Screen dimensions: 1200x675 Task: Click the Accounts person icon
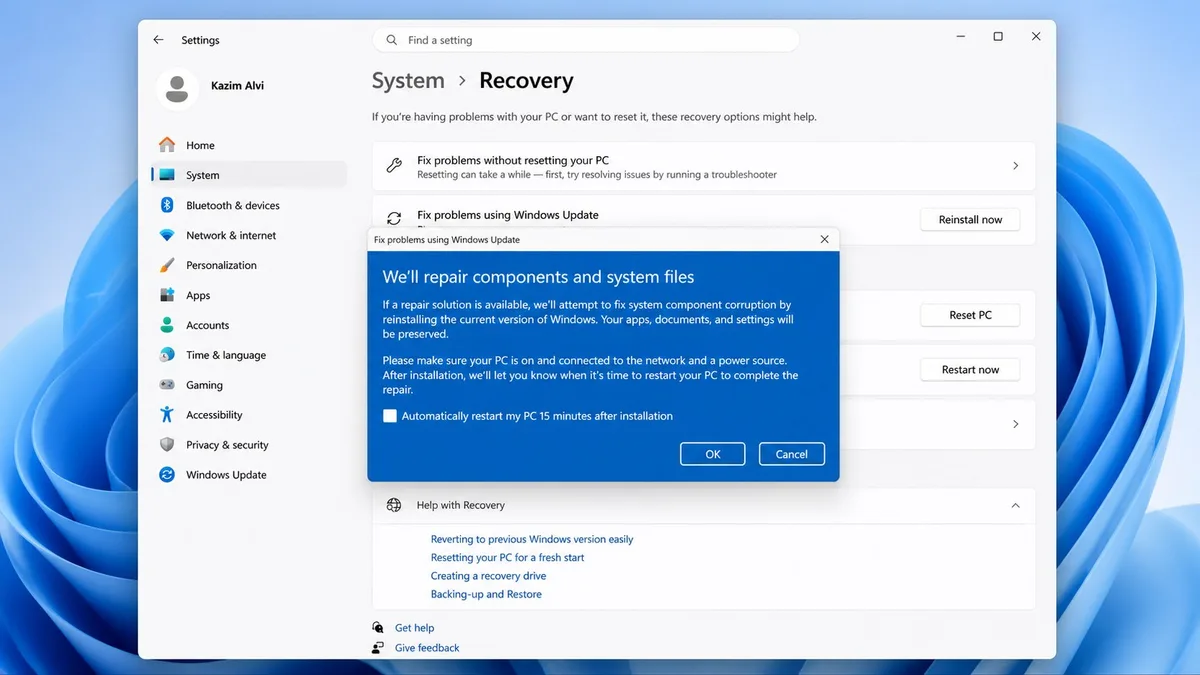(x=167, y=325)
